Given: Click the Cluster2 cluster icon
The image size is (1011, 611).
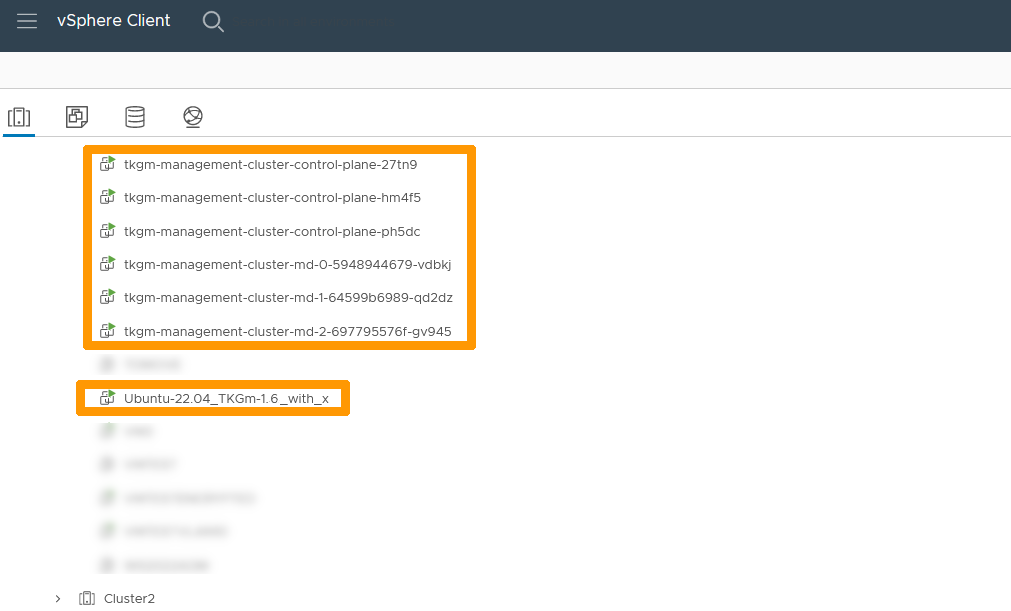Looking at the screenshot, I should click(x=86, y=599).
